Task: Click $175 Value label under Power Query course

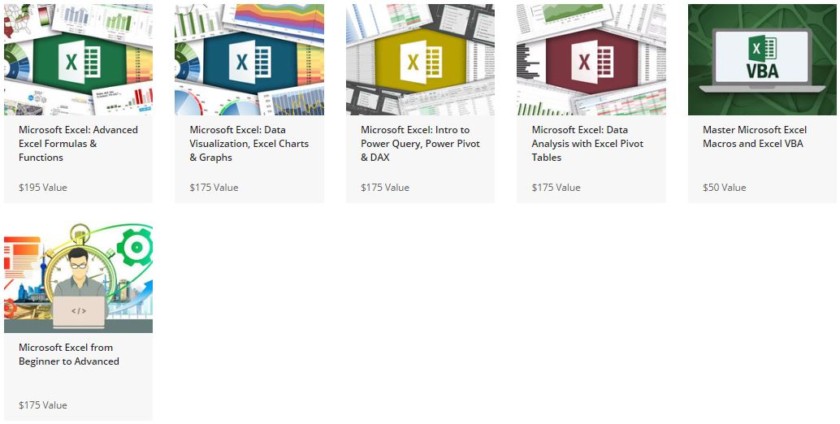Action: 385,187
